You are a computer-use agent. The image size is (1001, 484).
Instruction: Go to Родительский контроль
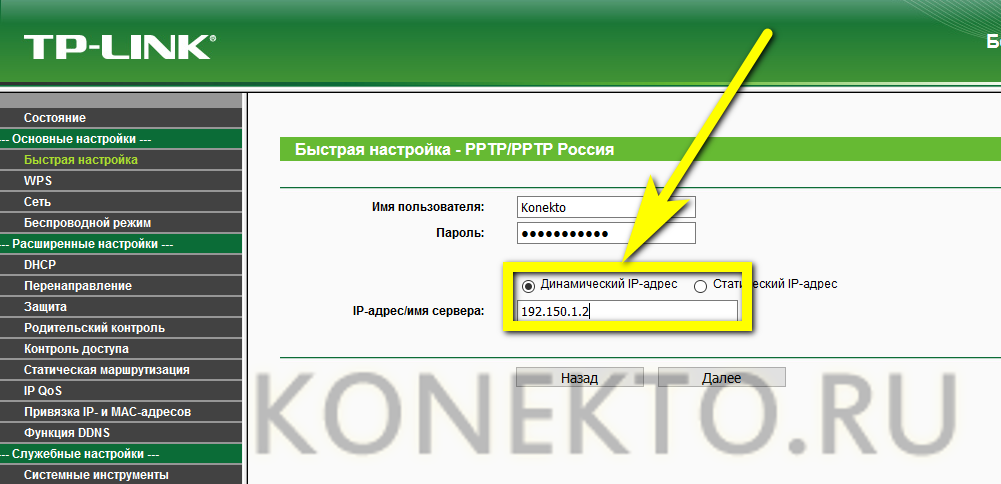point(121,328)
